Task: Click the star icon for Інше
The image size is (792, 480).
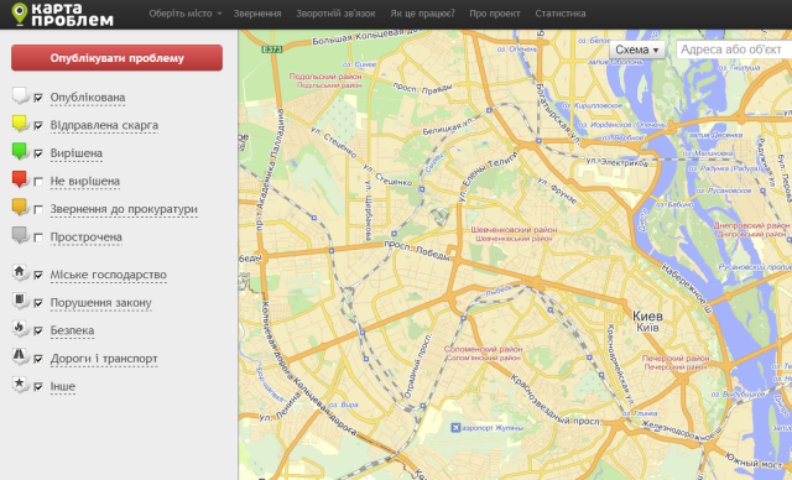Action: (x=20, y=384)
